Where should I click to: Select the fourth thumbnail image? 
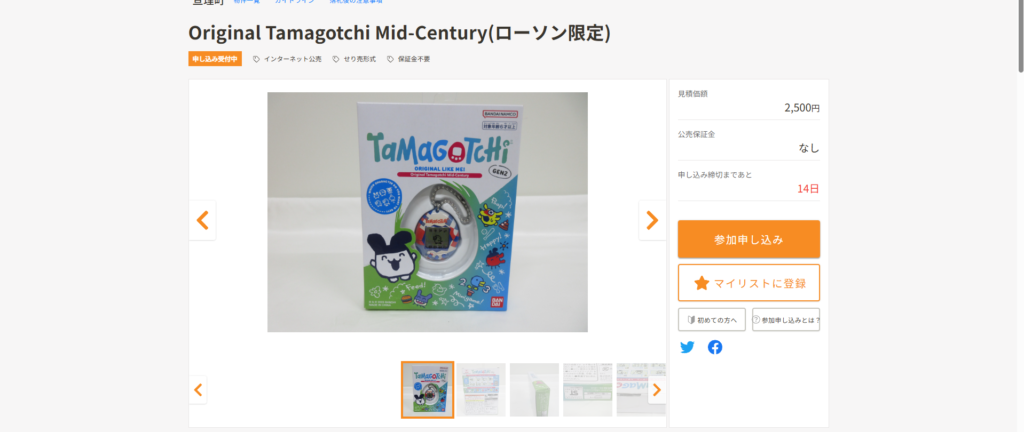(588, 390)
